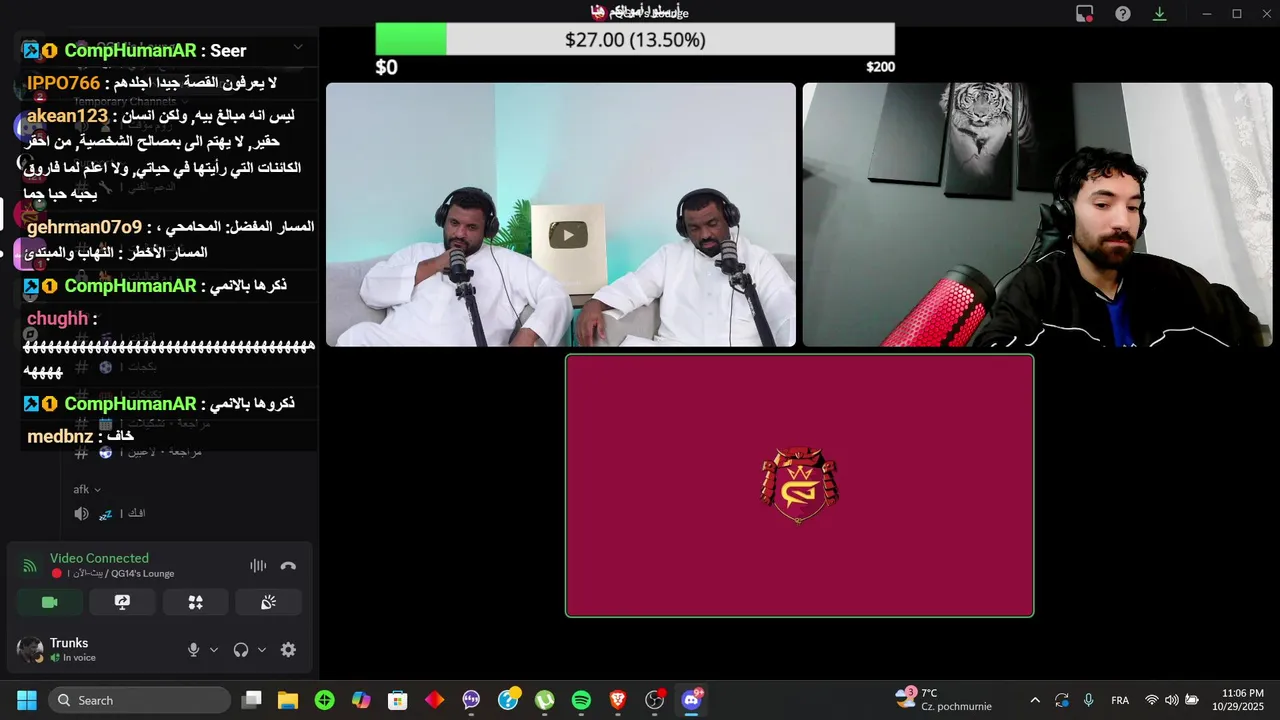
Task: Click username akean123 in chat overlay
Action: coord(67,116)
